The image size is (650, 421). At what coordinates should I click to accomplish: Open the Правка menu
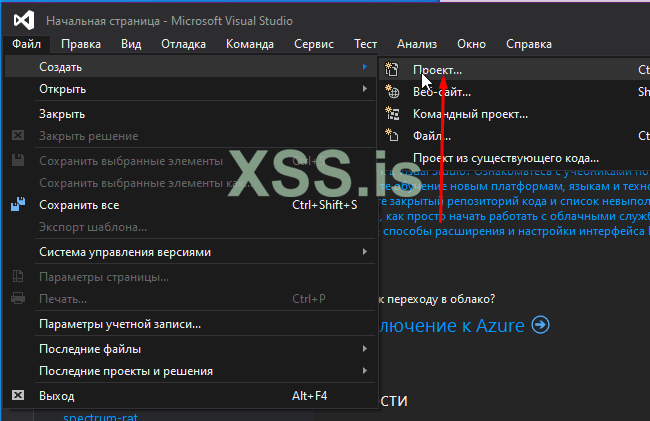coord(81,44)
